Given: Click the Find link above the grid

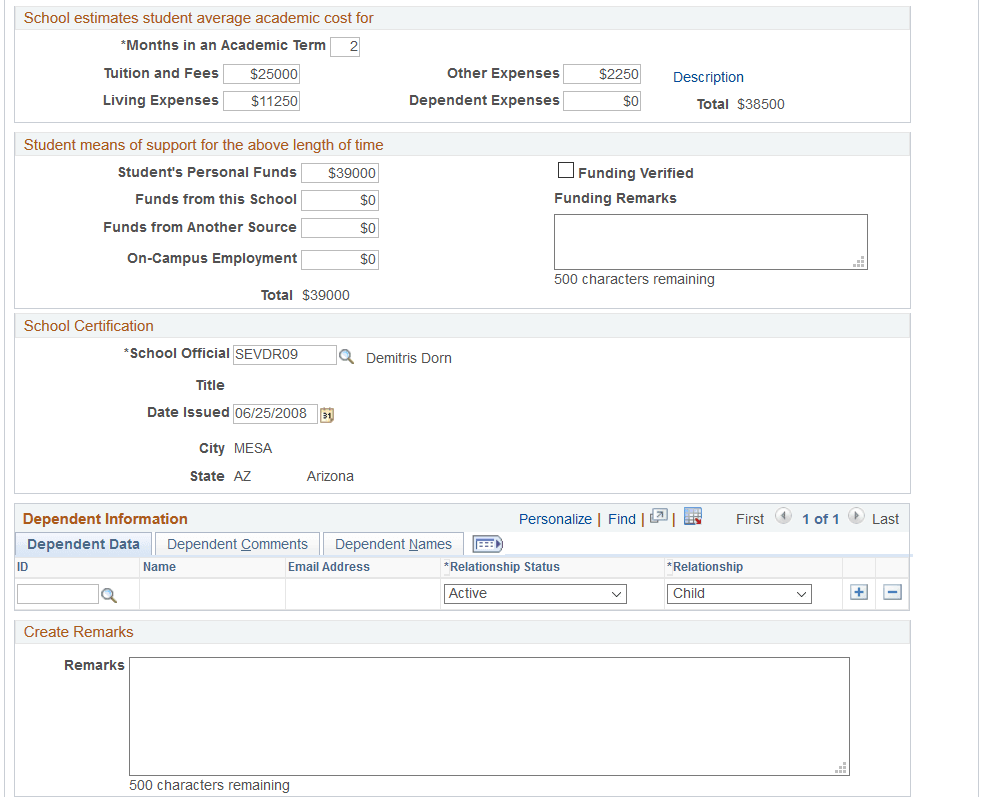Looking at the screenshot, I should click(x=621, y=518).
